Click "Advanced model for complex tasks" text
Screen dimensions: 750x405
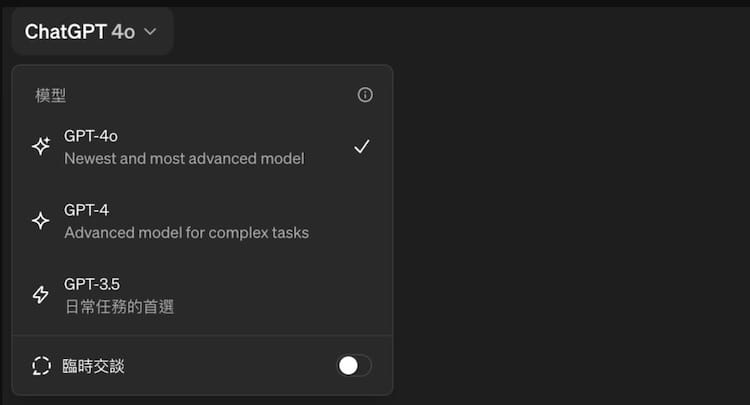pos(187,233)
